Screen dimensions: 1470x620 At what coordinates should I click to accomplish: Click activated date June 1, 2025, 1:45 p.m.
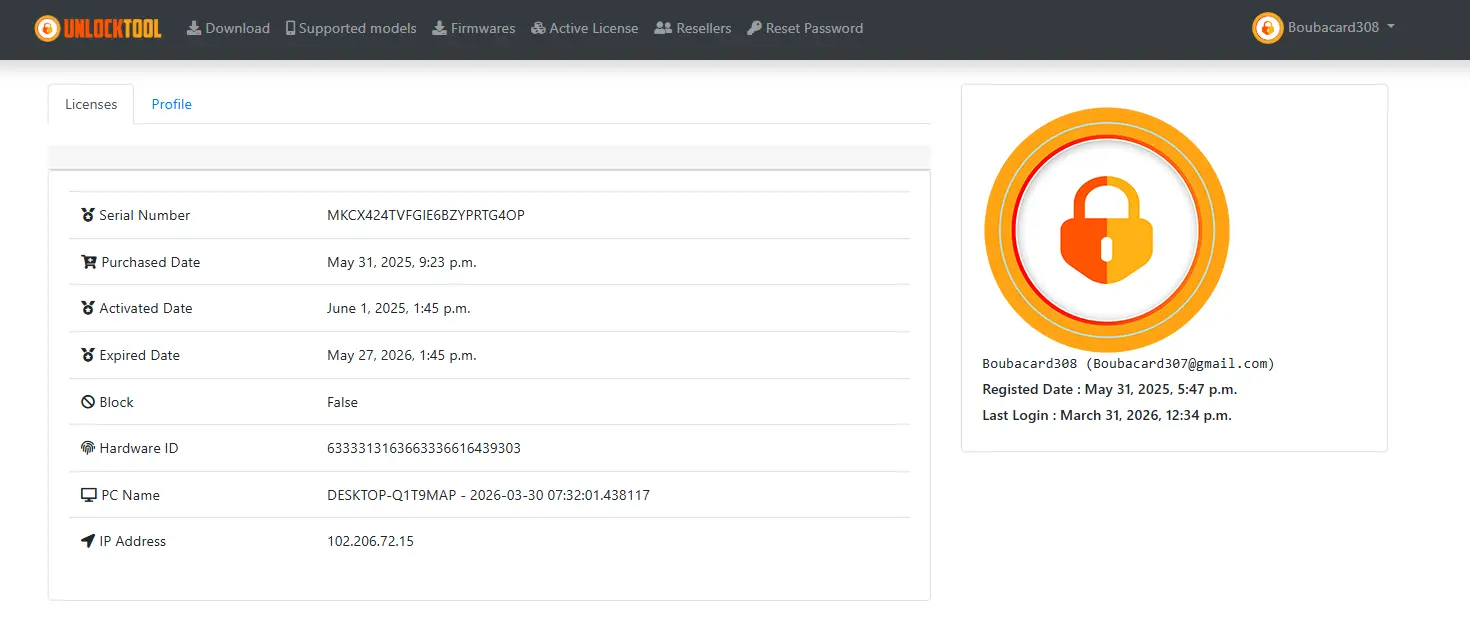(x=399, y=308)
